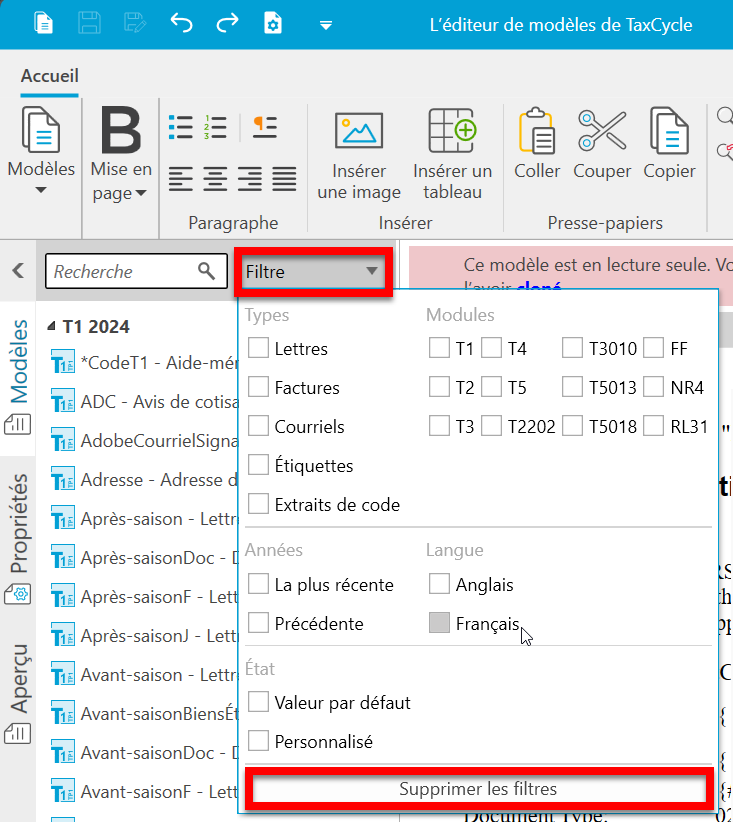733x822 pixels.
Task: Apply bulleted list formatting
Action: (x=181, y=127)
